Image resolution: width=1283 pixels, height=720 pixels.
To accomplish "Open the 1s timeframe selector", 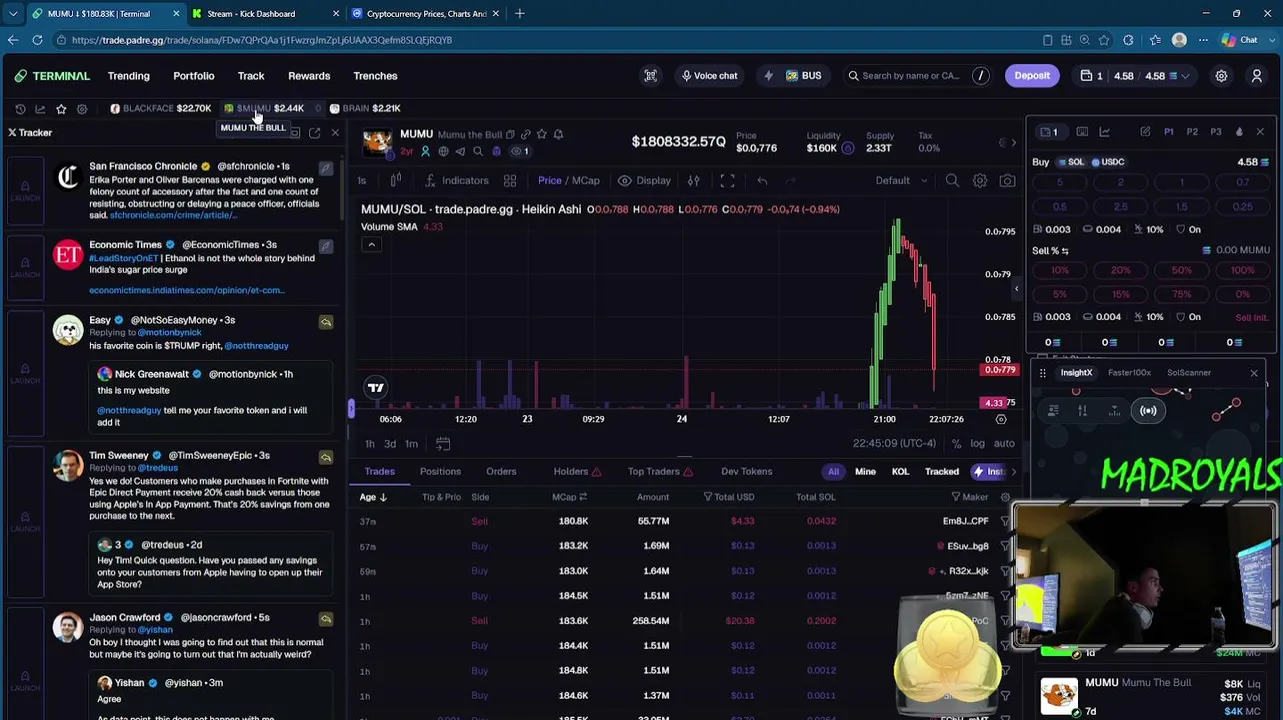I will (362, 181).
